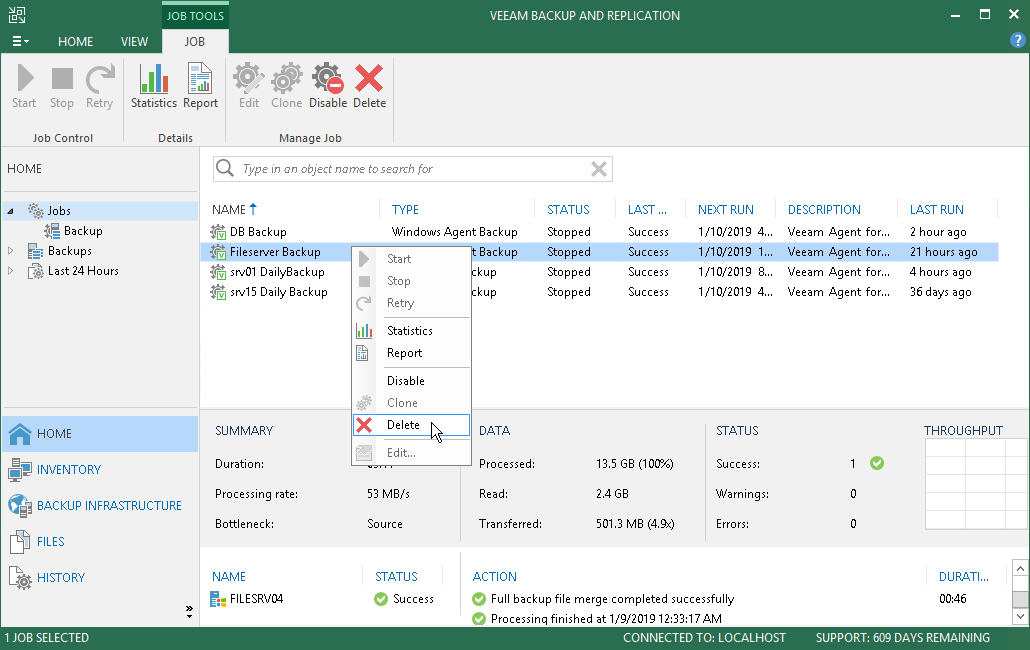The image size is (1030, 650).
Task: Expand the Last 24 Hours node
Action: pyautogui.click(x=11, y=271)
